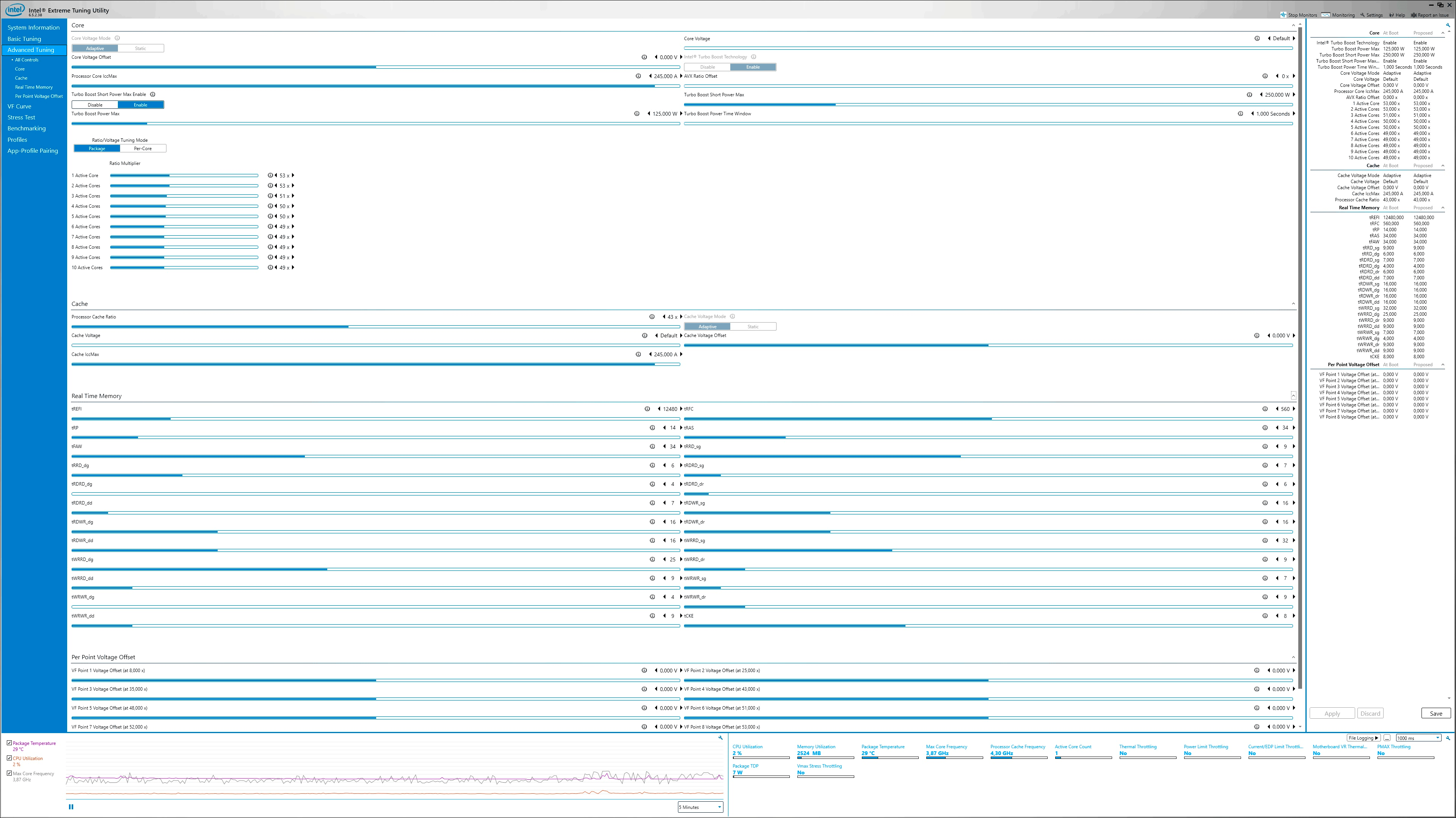The height and width of the screenshot is (818, 1456).
Task: Click the Report an Issue bug icon
Action: point(1414,15)
